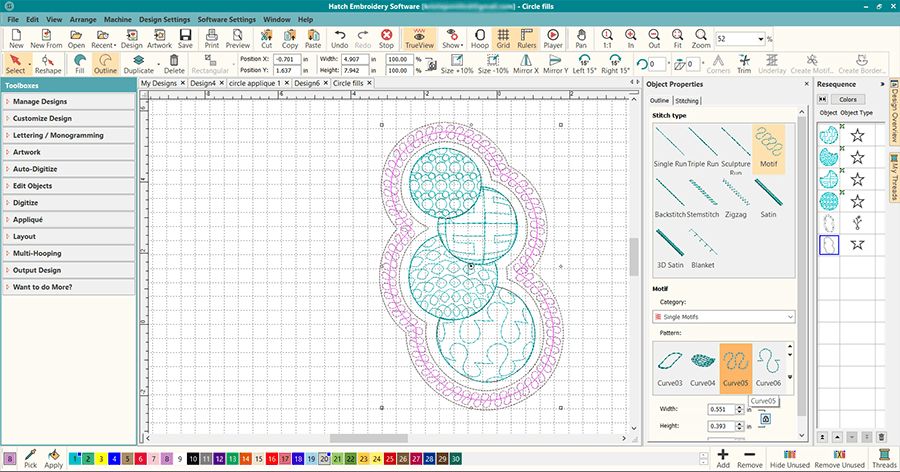Select the Pan tool
900x472 pixels.
(581, 39)
